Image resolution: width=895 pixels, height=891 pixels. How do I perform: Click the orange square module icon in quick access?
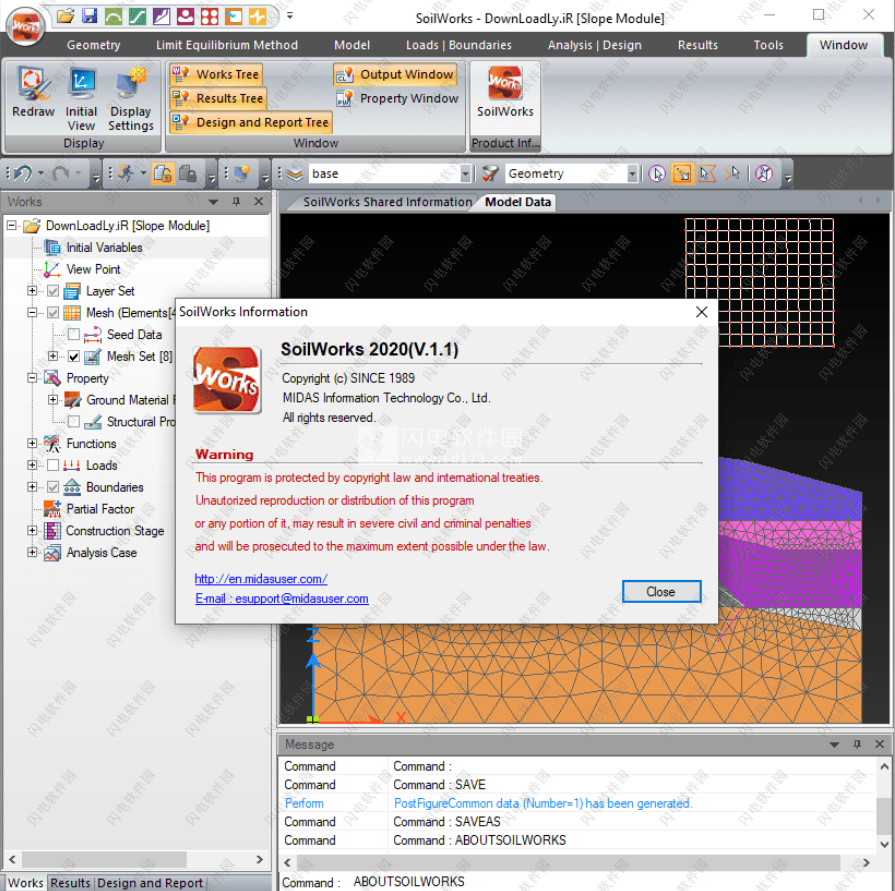233,16
